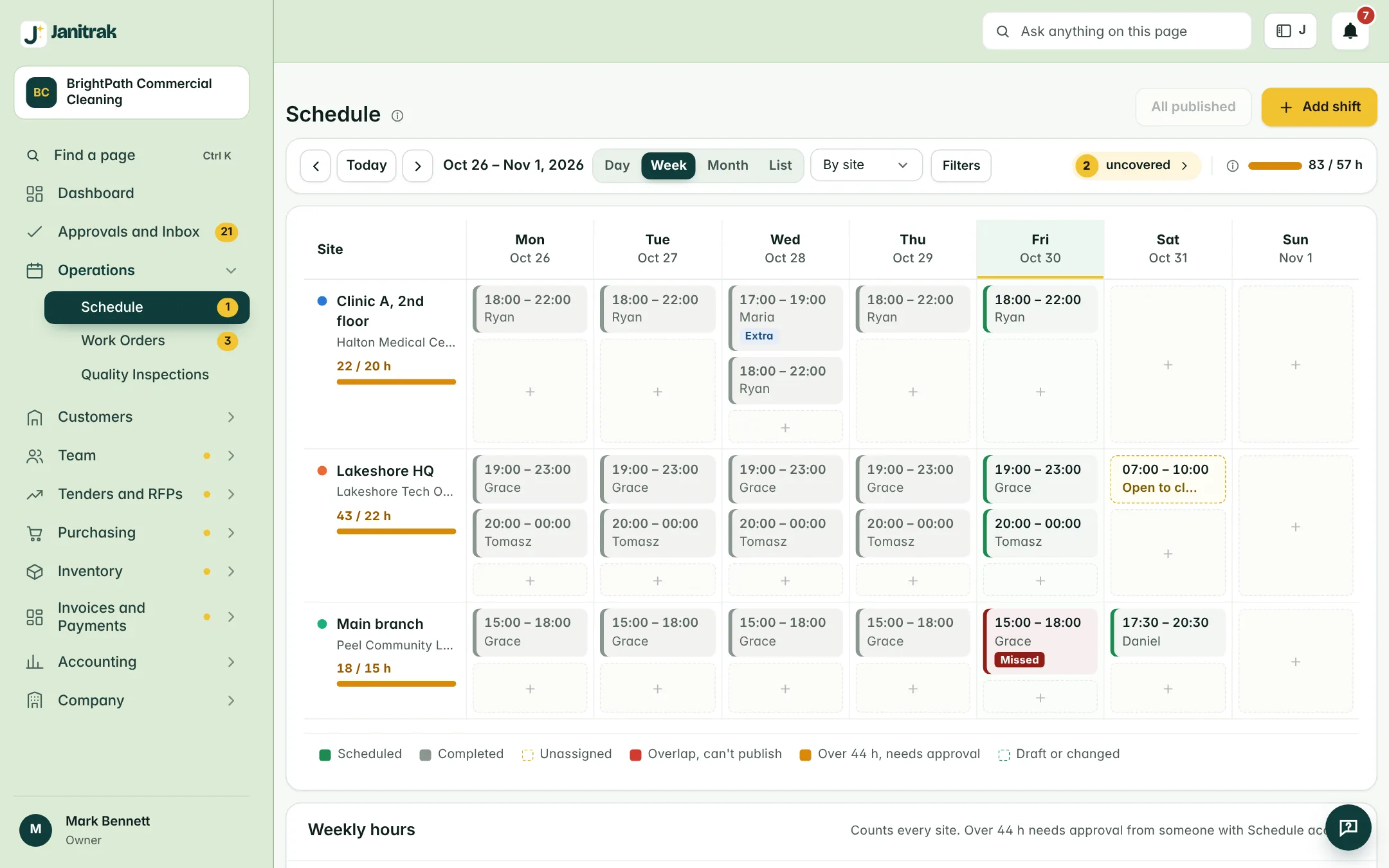1389x868 pixels.
Task: Switch to Month view
Action: click(727, 166)
